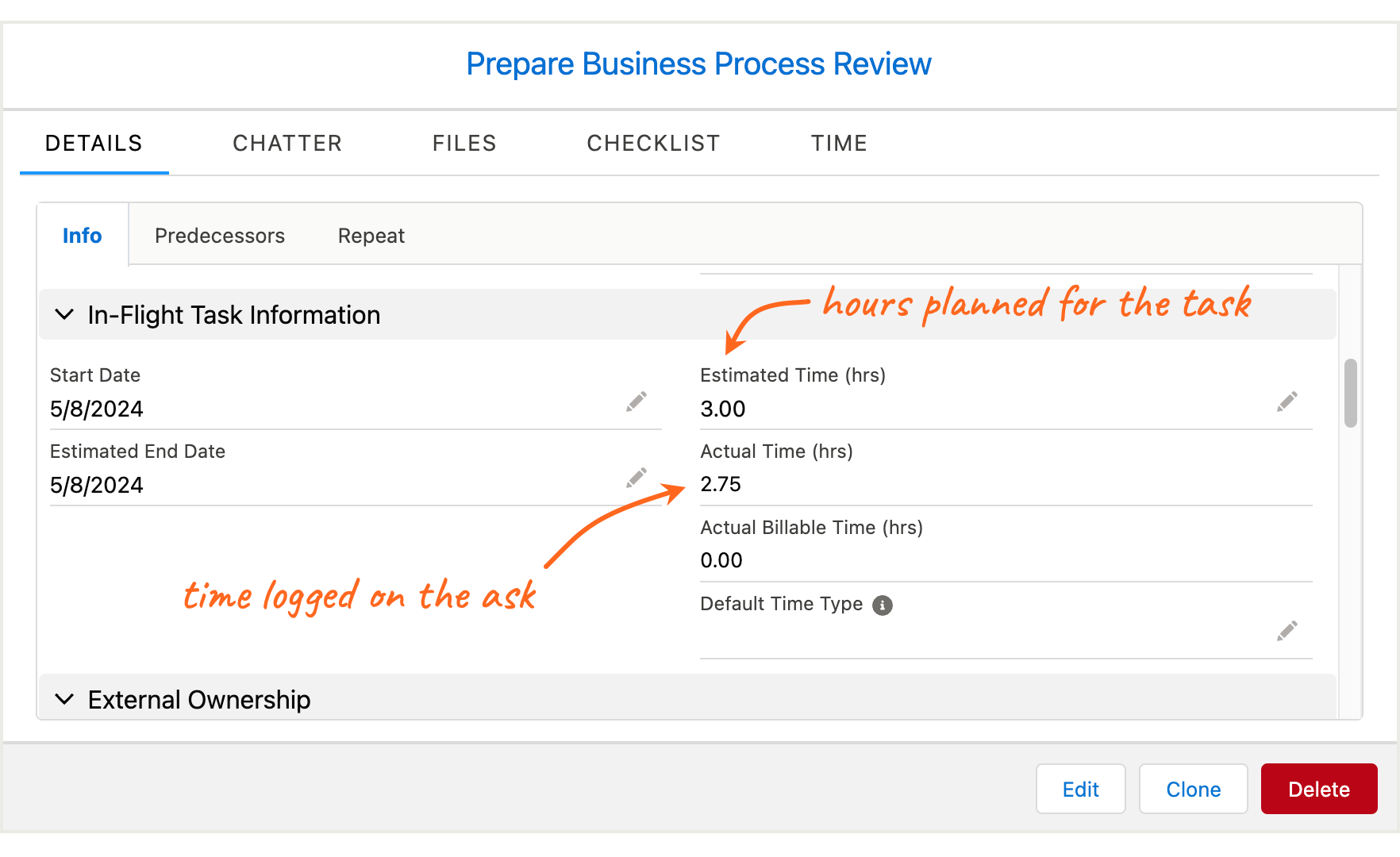Open the TIME tab

point(839,144)
